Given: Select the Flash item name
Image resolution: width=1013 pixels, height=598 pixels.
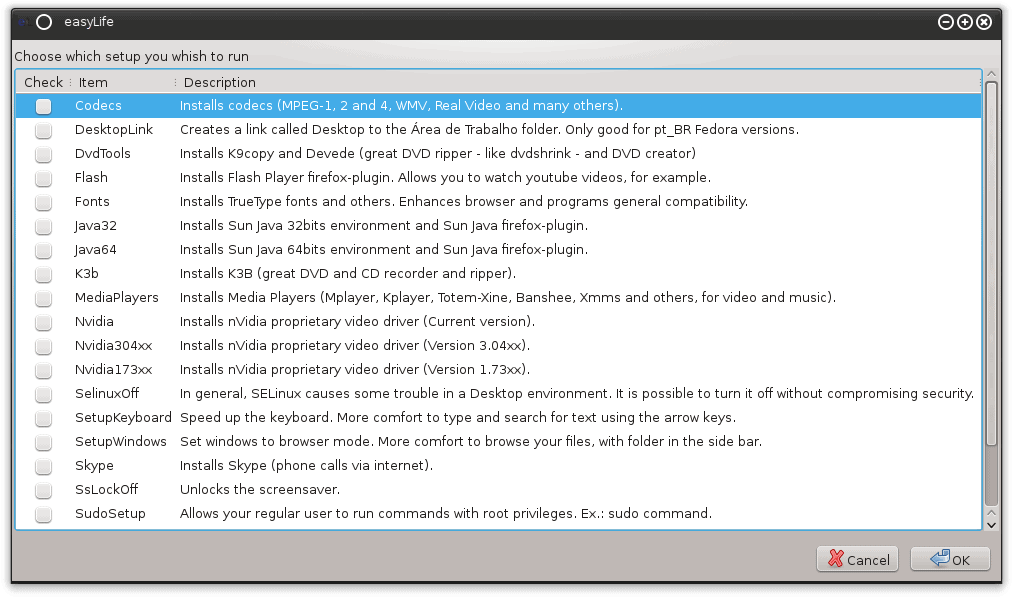Looking at the screenshot, I should [x=91, y=178].
